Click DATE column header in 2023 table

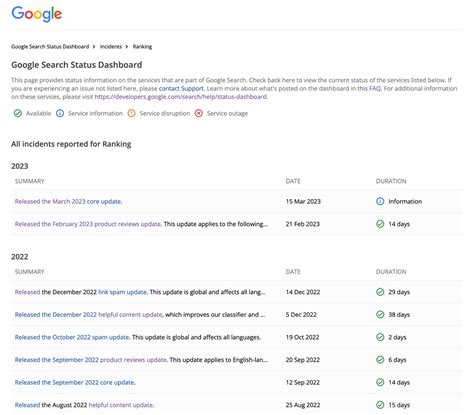pyautogui.click(x=293, y=181)
